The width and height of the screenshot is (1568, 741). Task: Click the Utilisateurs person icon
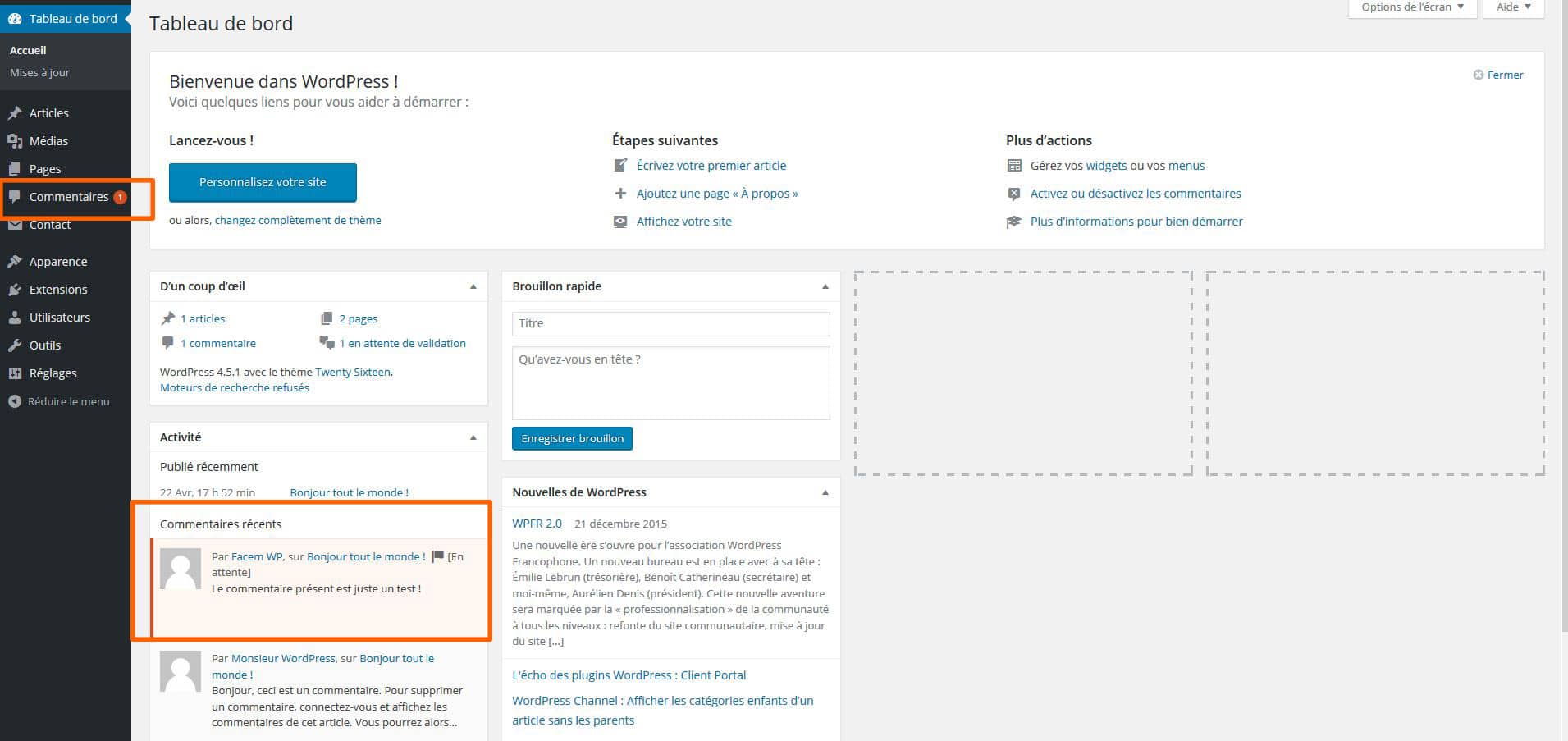pyautogui.click(x=15, y=318)
